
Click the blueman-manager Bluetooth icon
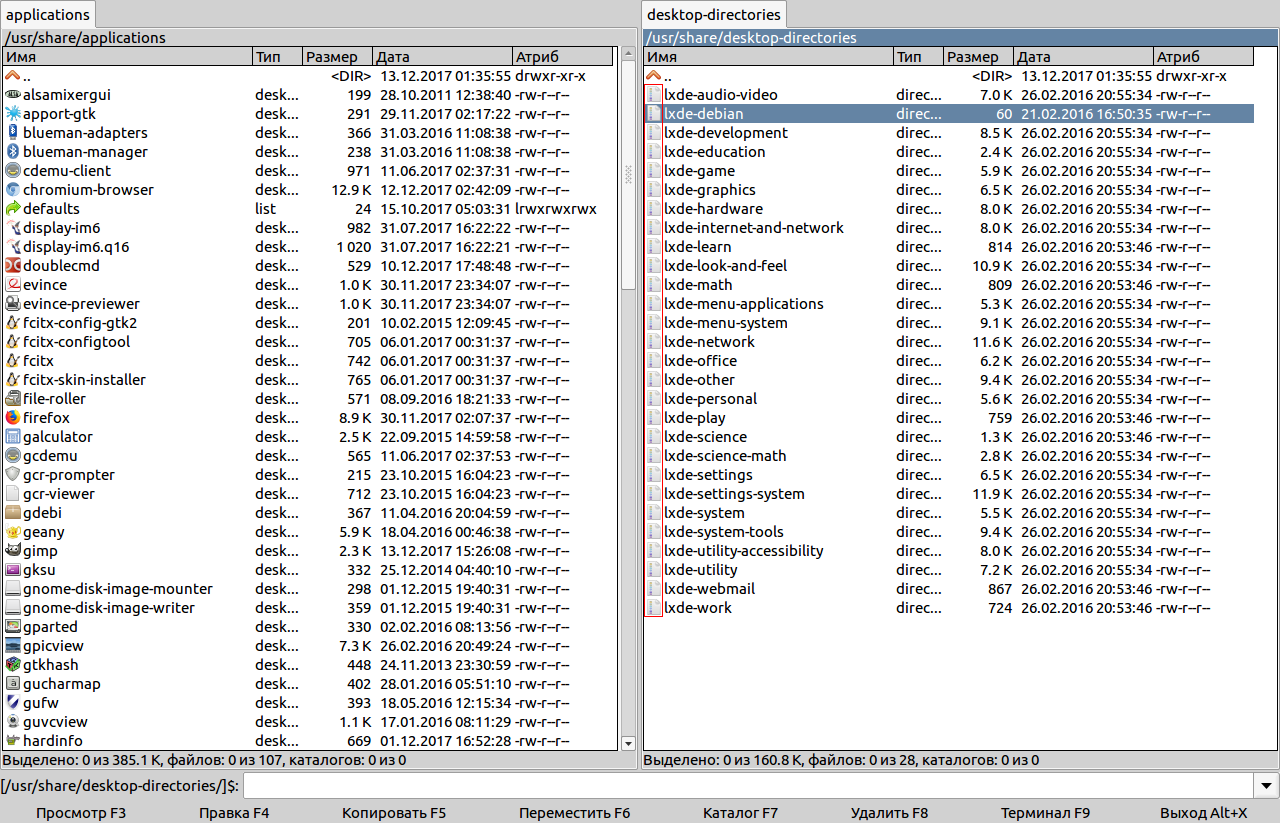[x=13, y=152]
